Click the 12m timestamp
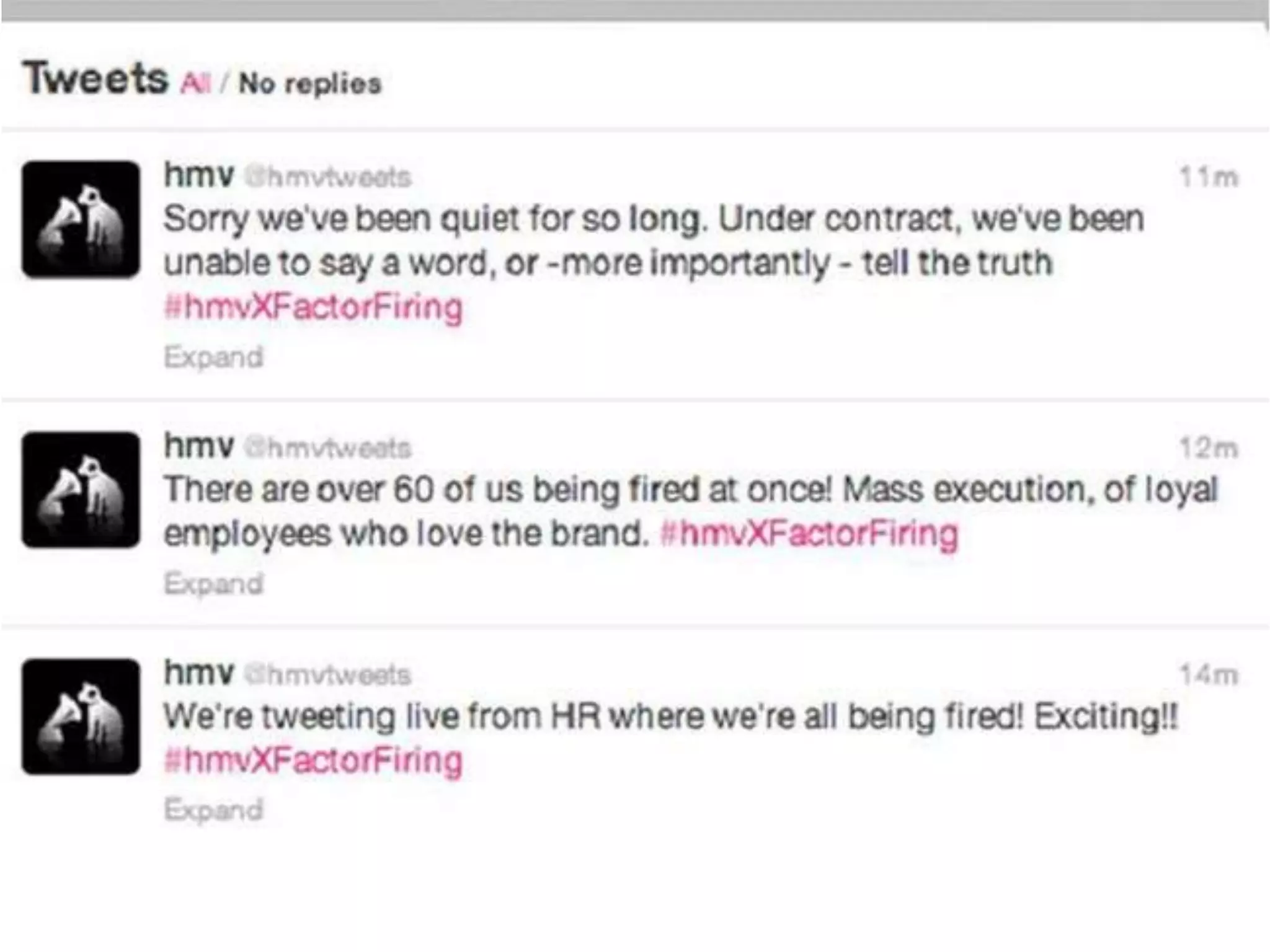This screenshot has height=952, width=1270. (1208, 448)
